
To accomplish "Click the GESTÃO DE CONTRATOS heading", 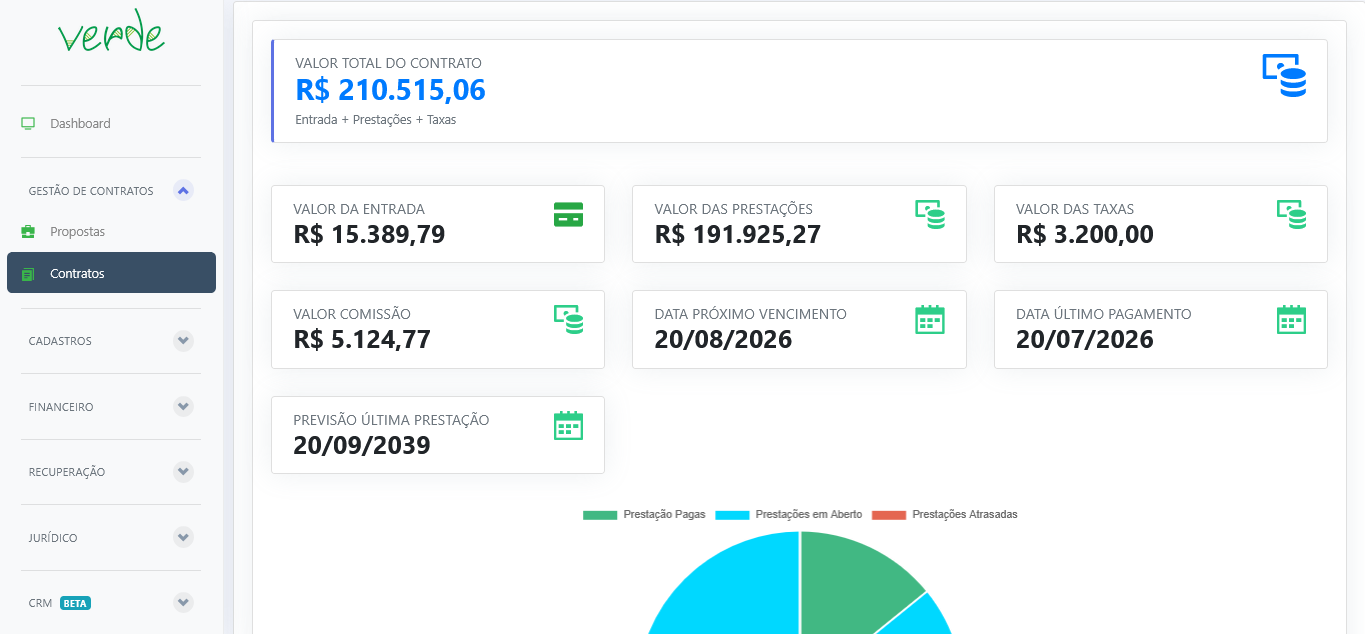I will tap(91, 191).
